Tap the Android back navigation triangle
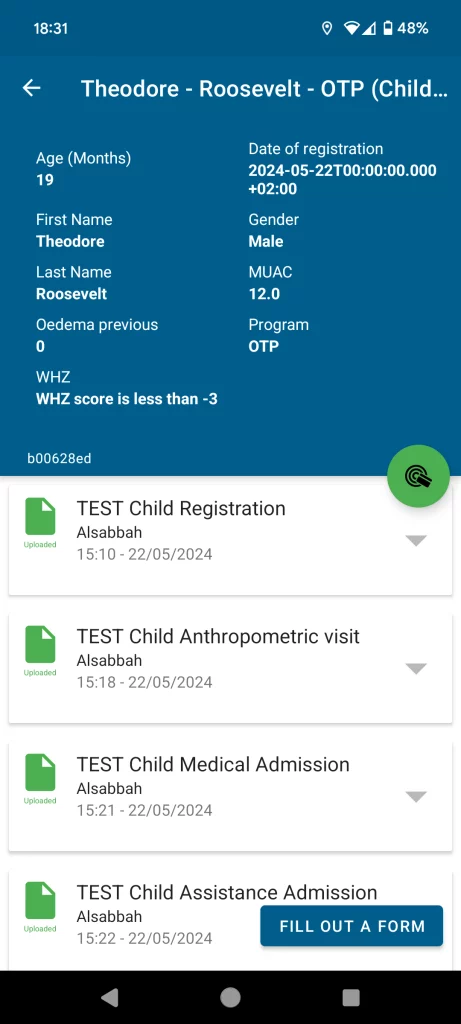461x1024 pixels. (x=110, y=997)
